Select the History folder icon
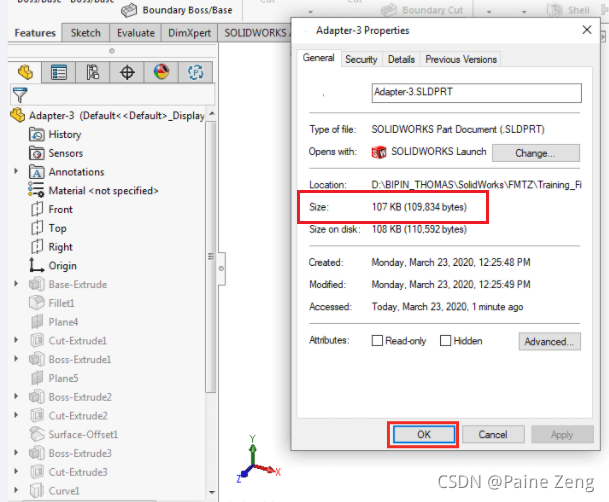 pos(37,135)
